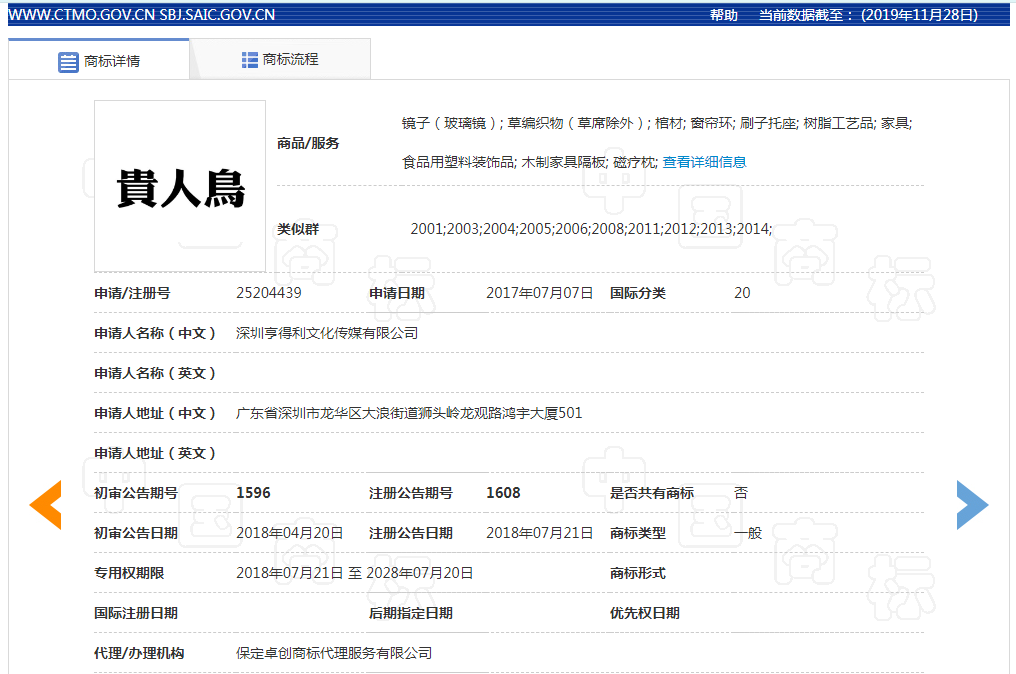The image size is (1016, 674).
Task: Click the trademark type value 一般
Action: click(748, 533)
